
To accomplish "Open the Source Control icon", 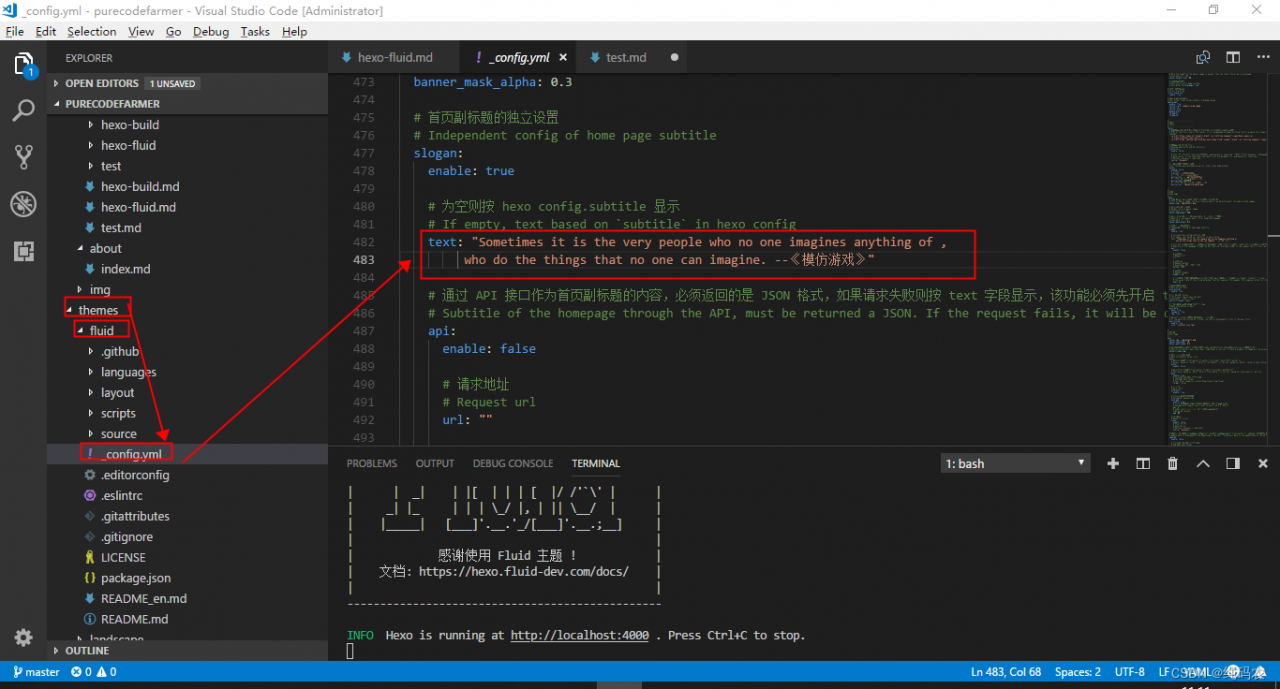I will [23, 156].
